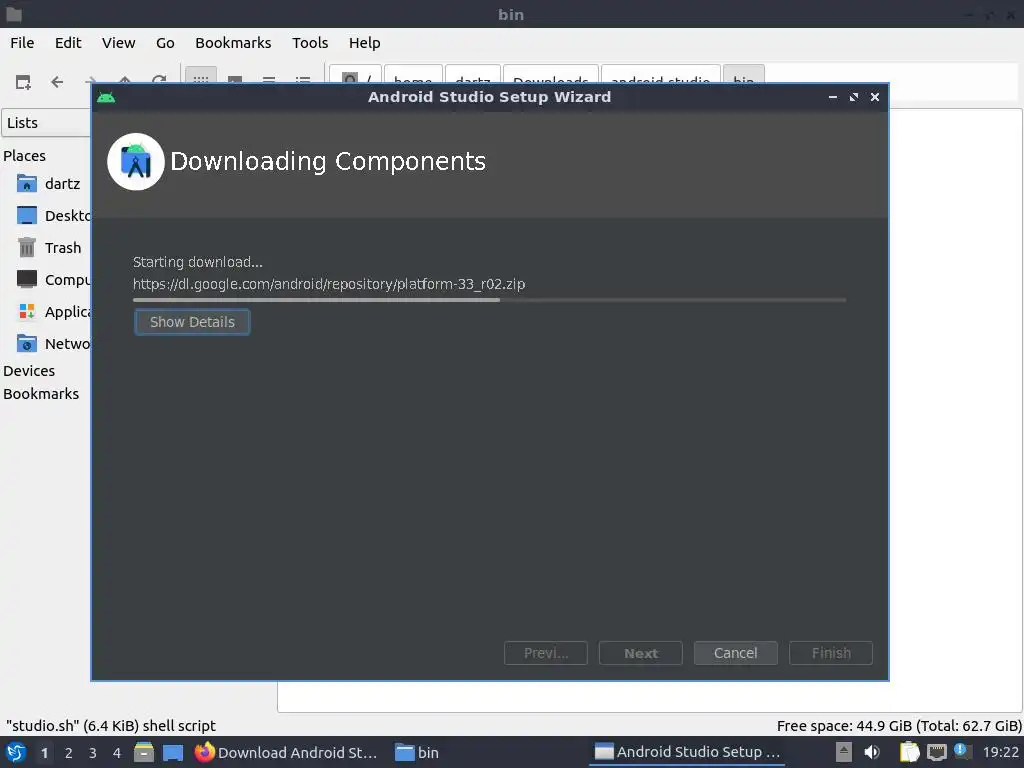Open the File menu in file manager
This screenshot has height=768, width=1024.
pos(22,43)
